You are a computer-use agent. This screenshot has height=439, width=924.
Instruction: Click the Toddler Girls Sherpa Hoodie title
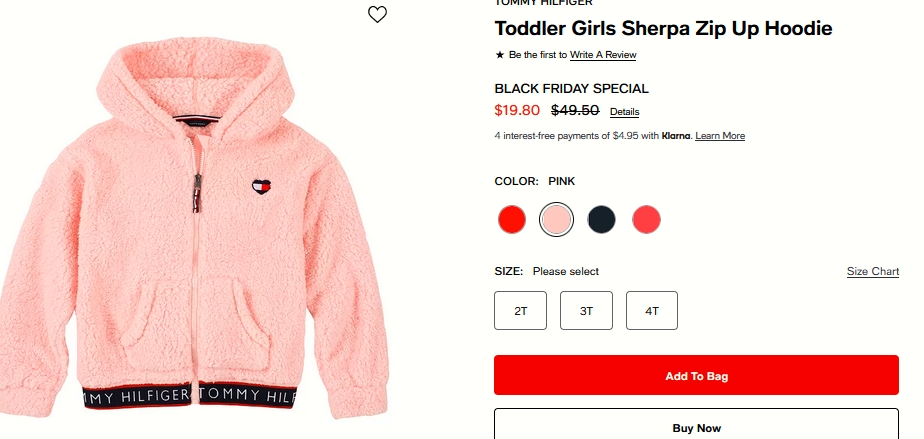click(663, 28)
